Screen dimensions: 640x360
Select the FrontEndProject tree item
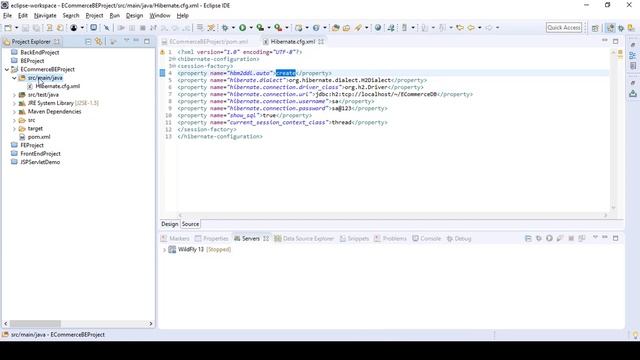pos(40,153)
